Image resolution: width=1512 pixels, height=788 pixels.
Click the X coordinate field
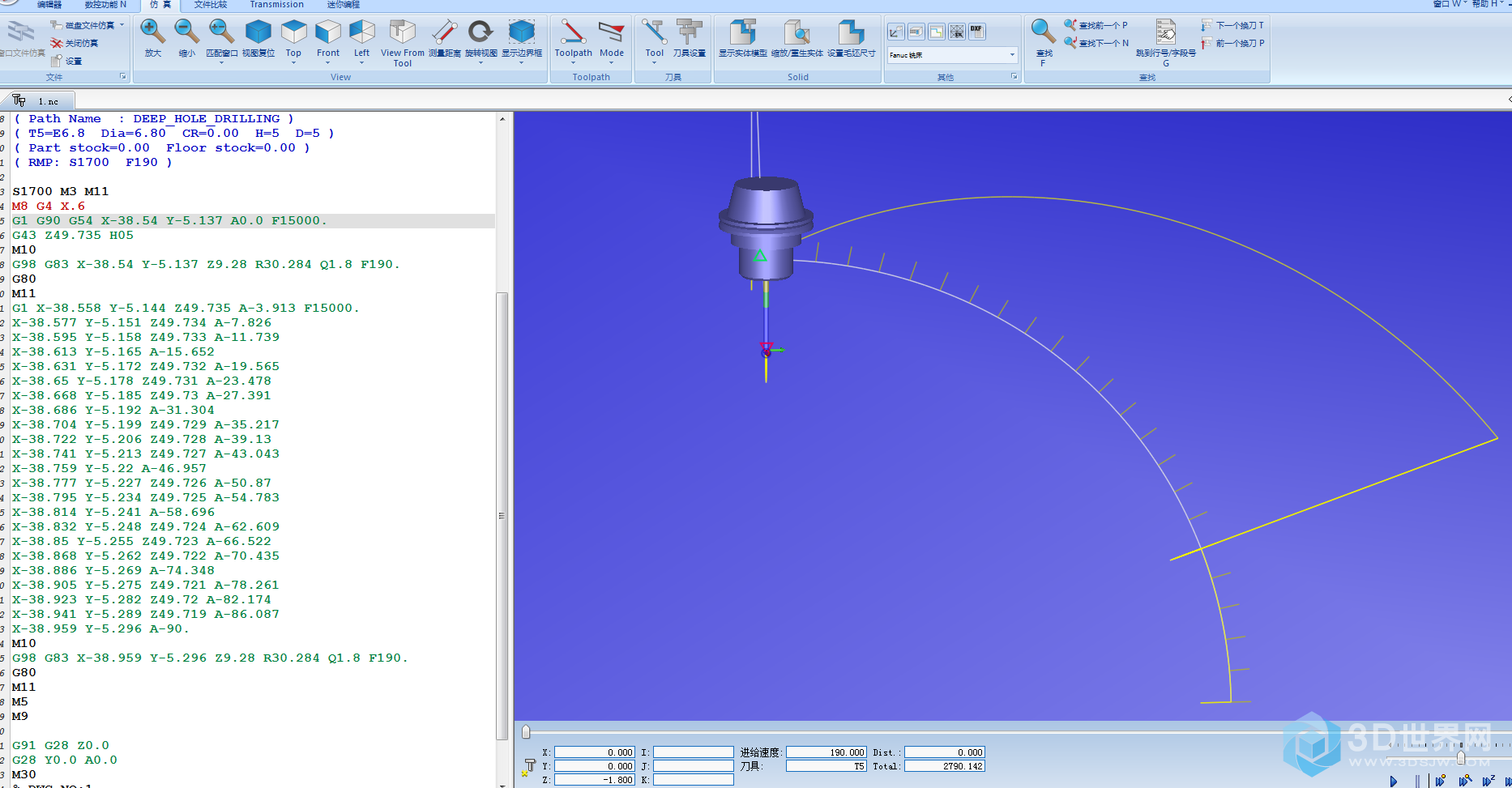point(594,752)
